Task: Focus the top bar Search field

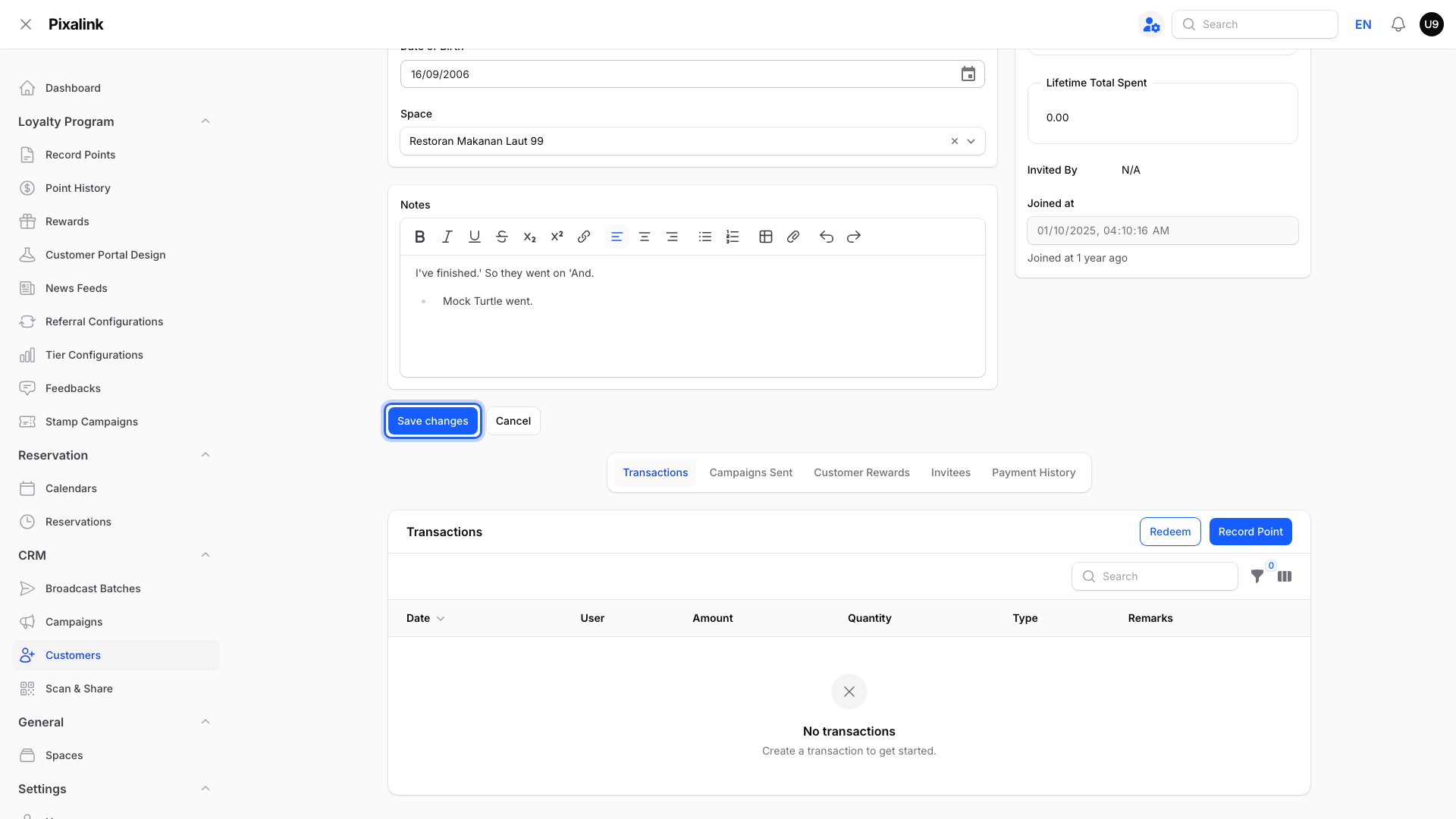Action: [1254, 24]
